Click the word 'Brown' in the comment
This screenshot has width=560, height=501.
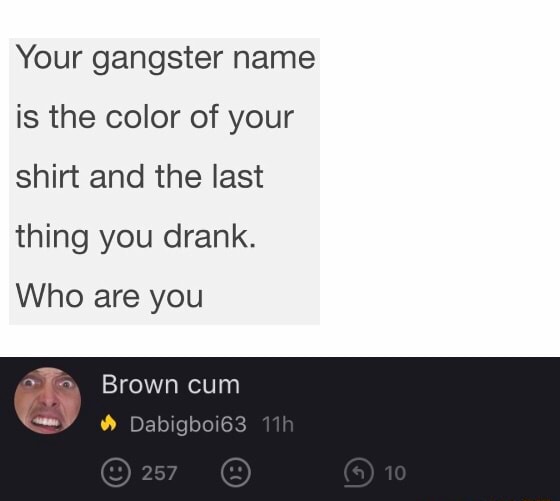(x=140, y=384)
